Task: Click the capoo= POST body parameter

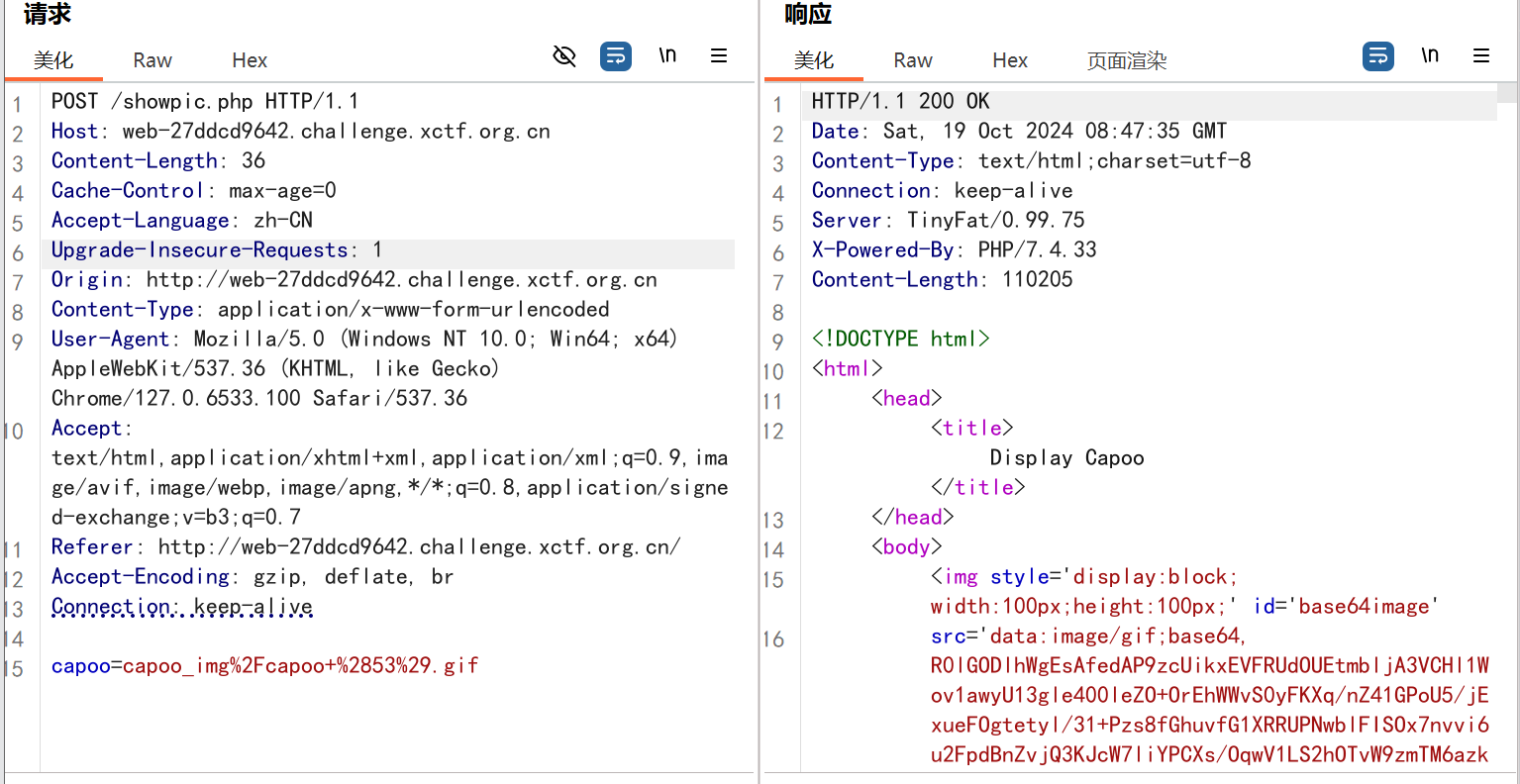Action: tap(265, 665)
